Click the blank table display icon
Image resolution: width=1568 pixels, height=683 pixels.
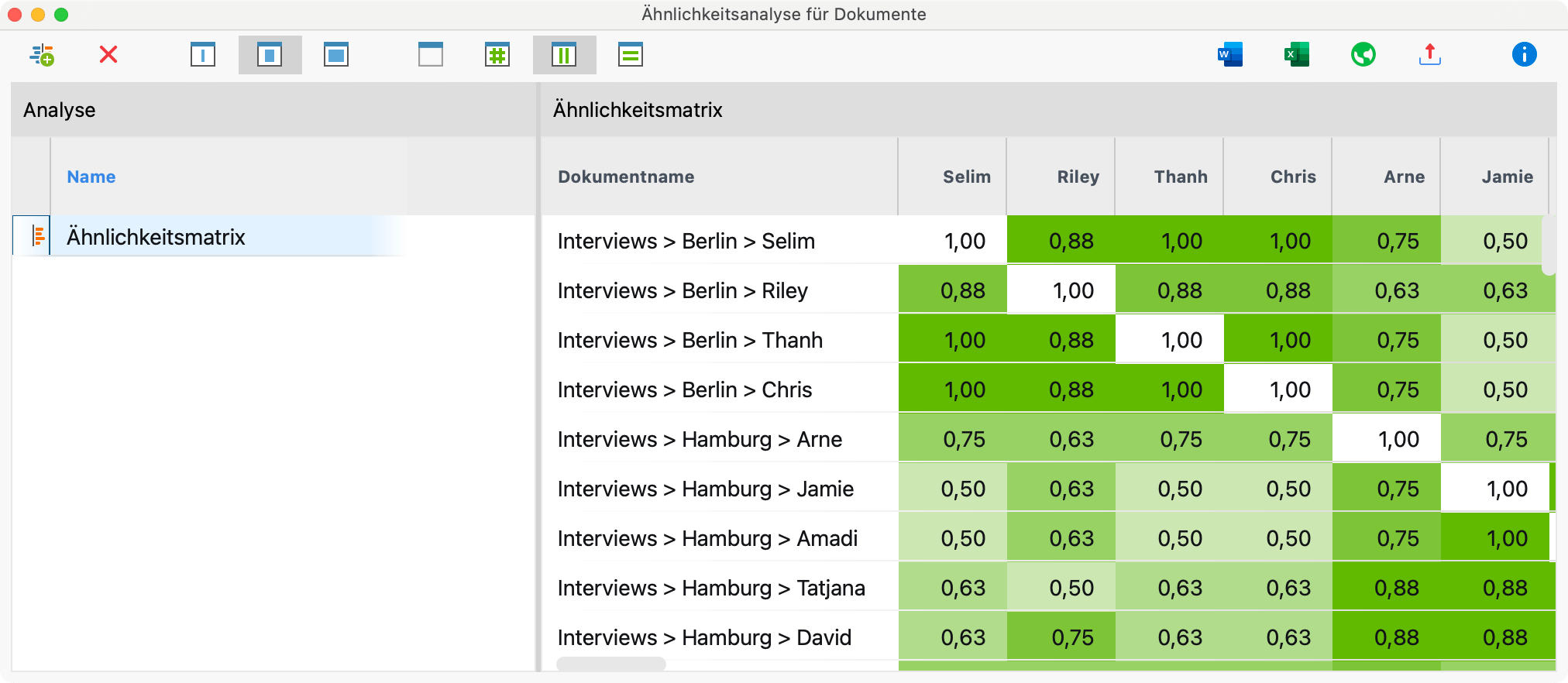(431, 55)
